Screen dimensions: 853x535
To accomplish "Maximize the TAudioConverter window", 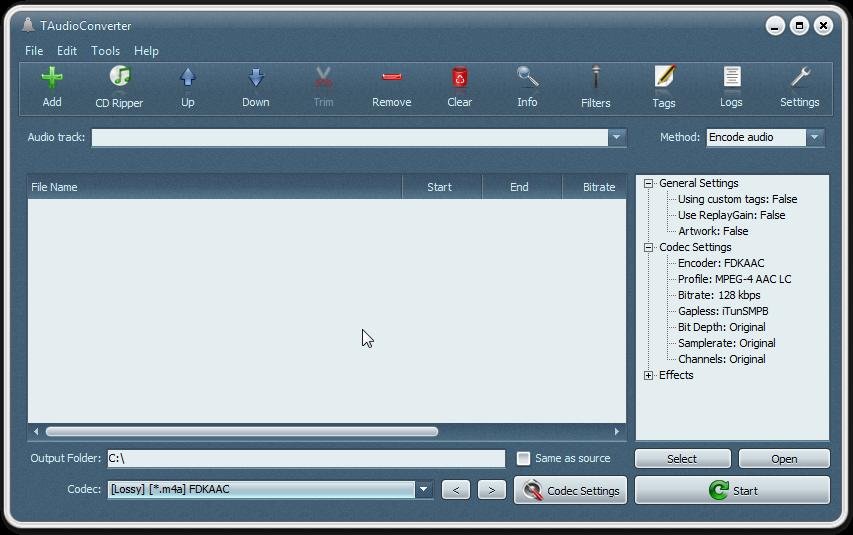I will (x=799, y=26).
